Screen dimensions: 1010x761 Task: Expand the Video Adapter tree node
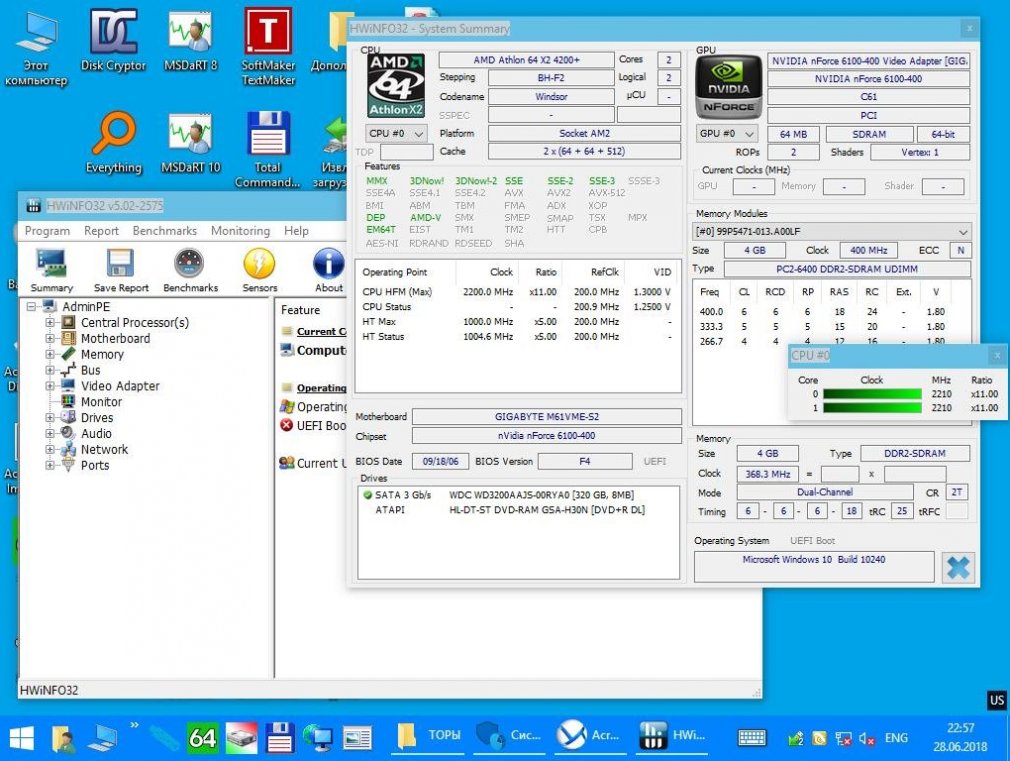[x=50, y=386]
